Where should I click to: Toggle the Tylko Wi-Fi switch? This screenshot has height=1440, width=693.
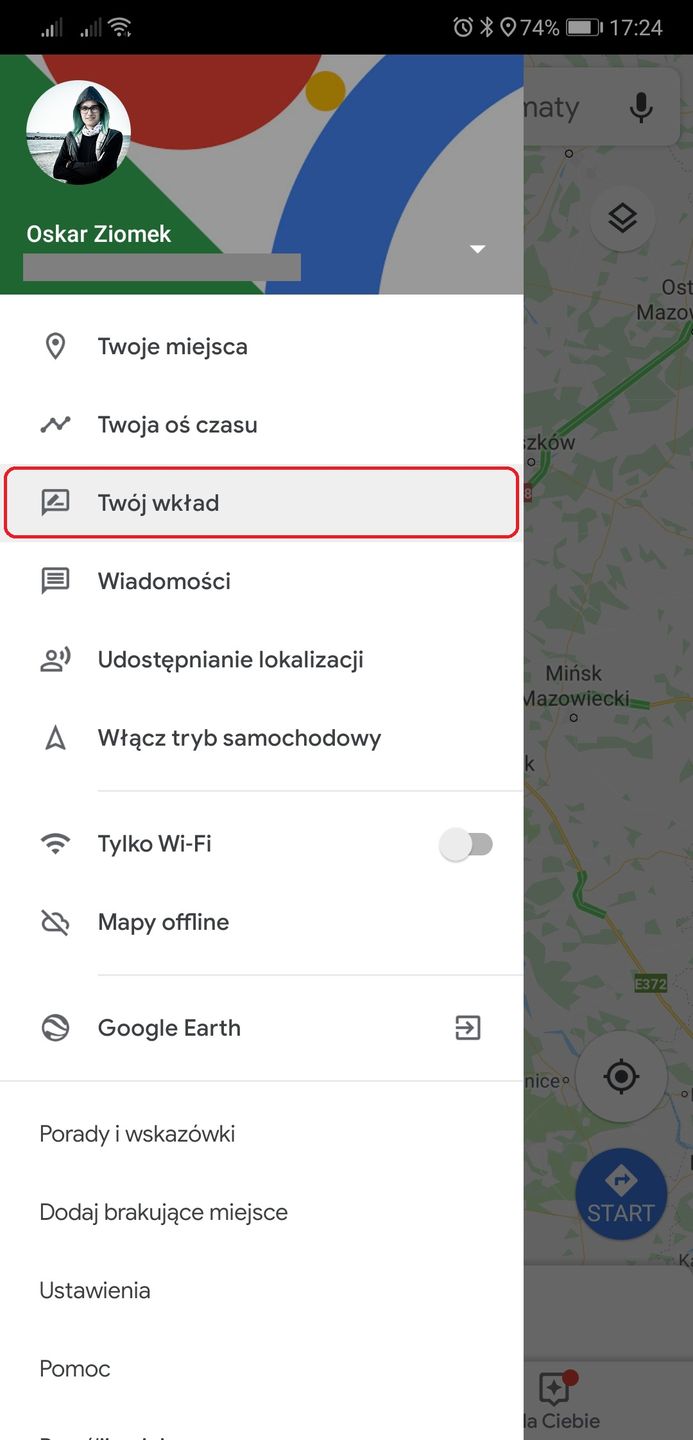467,845
